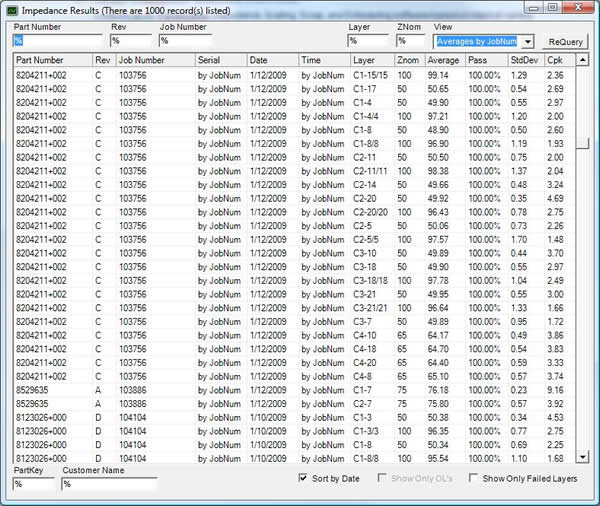Screen dimensions: 600x506
Task: Click the average value 64.70
Action: tap(438, 349)
